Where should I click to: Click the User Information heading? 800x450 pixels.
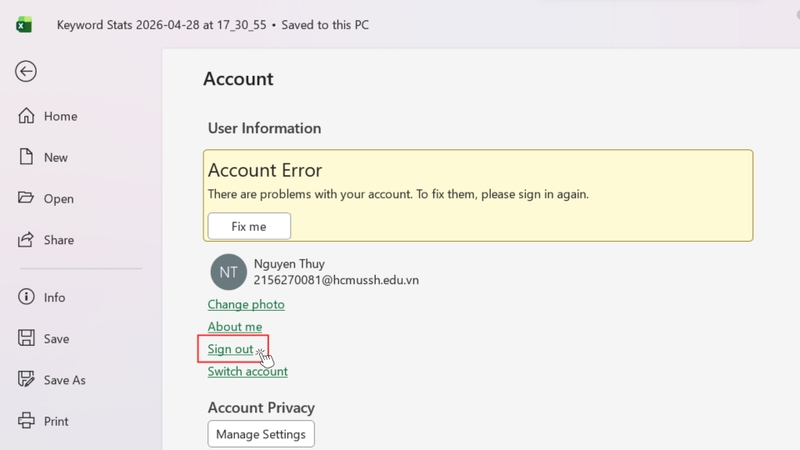264,128
